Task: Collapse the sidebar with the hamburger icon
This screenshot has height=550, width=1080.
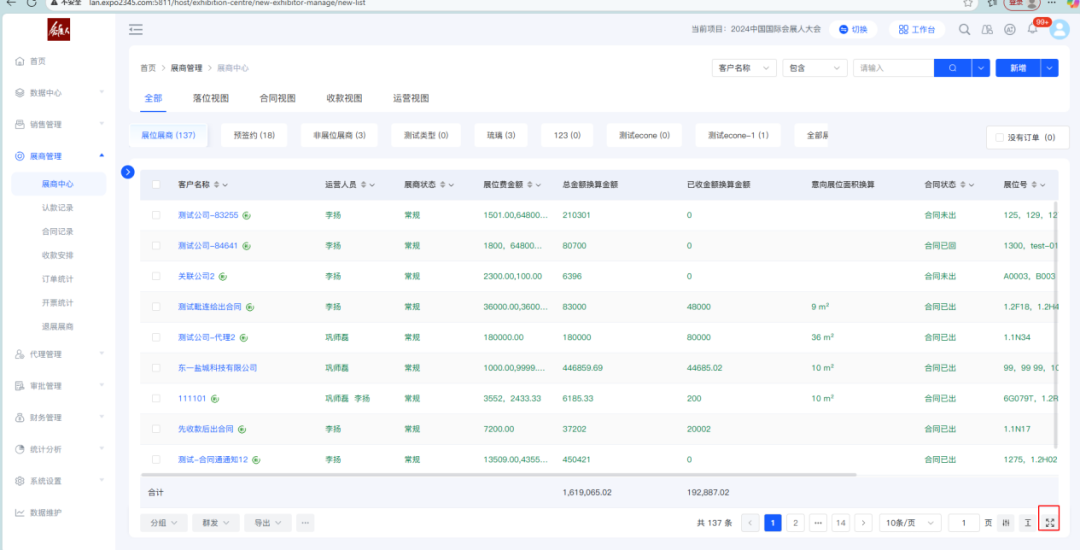Action: click(x=136, y=29)
